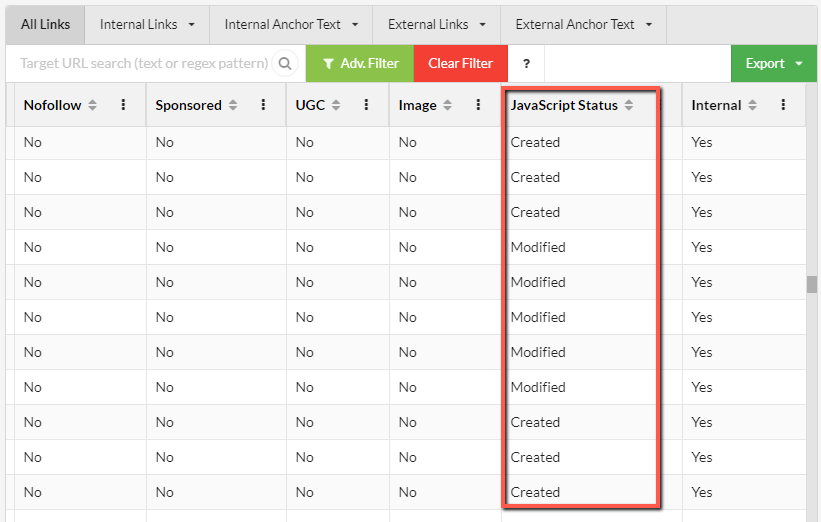
Task: Open Nofollow column options menu
Action: [x=124, y=105]
